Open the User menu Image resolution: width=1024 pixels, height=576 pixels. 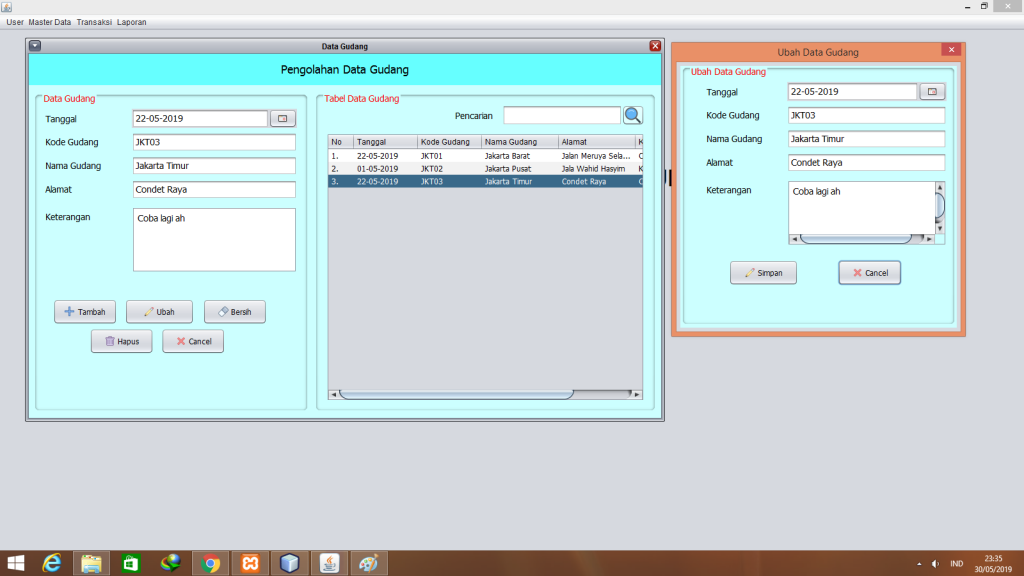(x=14, y=21)
